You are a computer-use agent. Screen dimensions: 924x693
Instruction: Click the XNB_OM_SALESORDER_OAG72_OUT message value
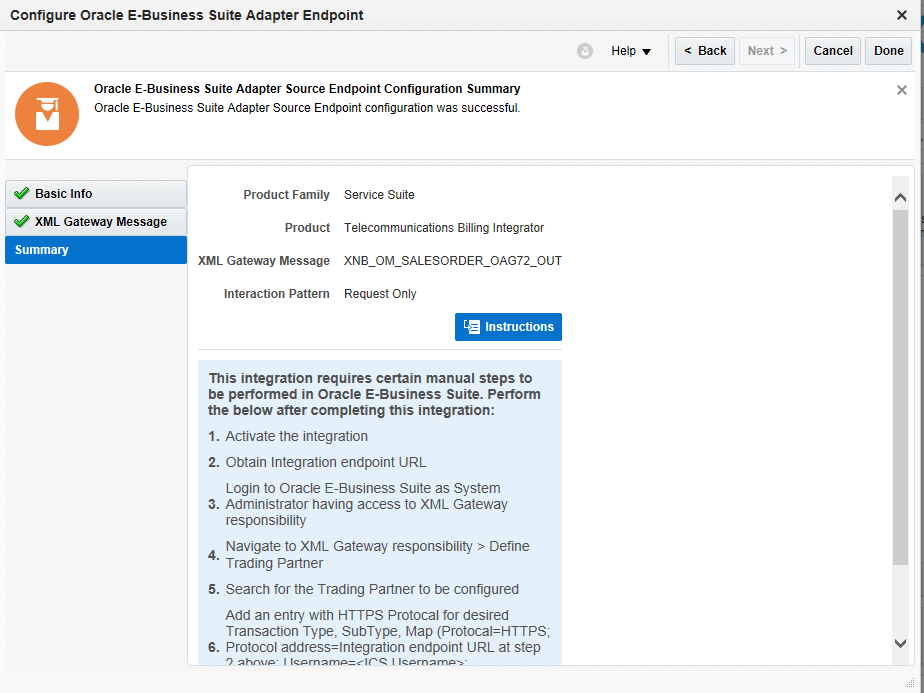coord(453,260)
